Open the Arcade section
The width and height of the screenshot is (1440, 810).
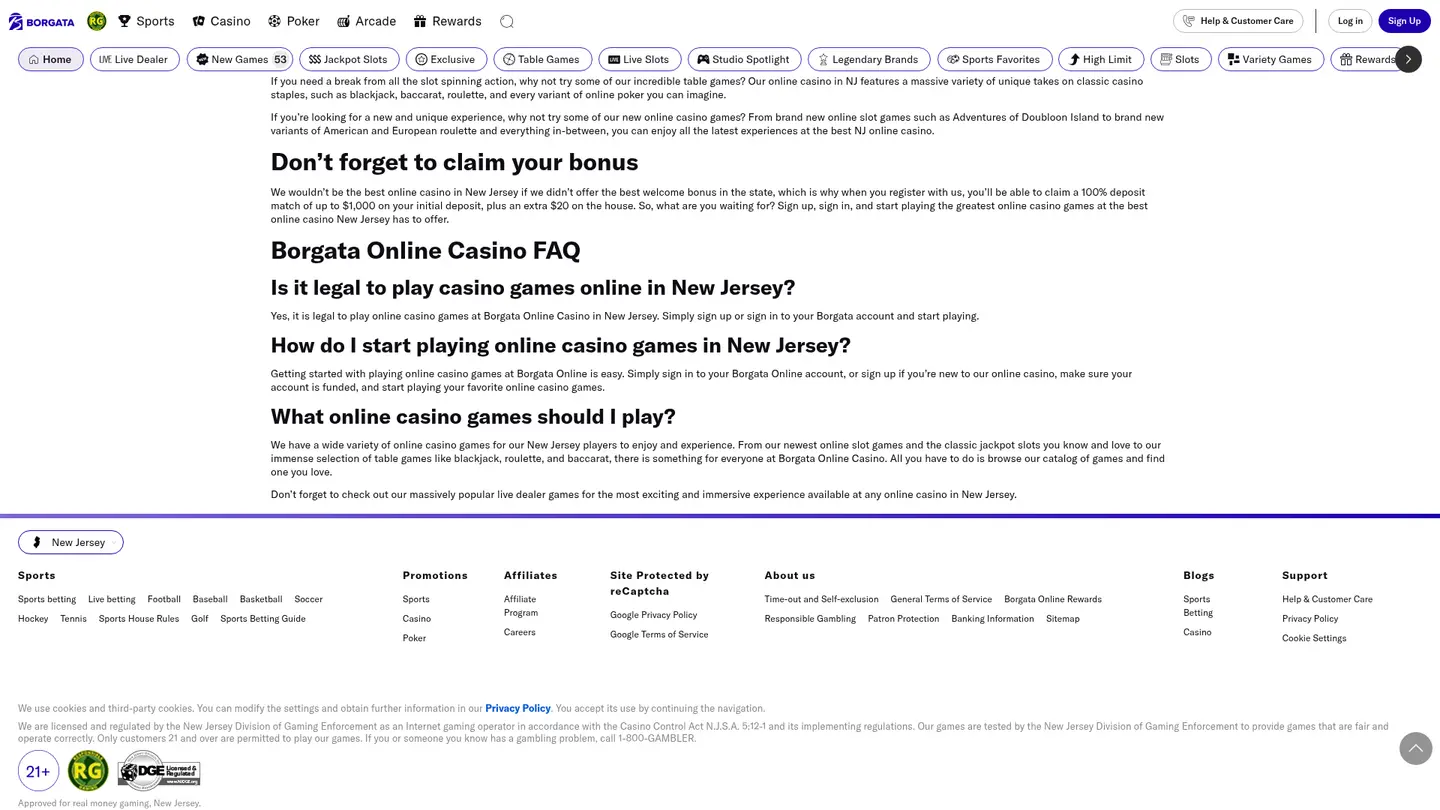366,21
